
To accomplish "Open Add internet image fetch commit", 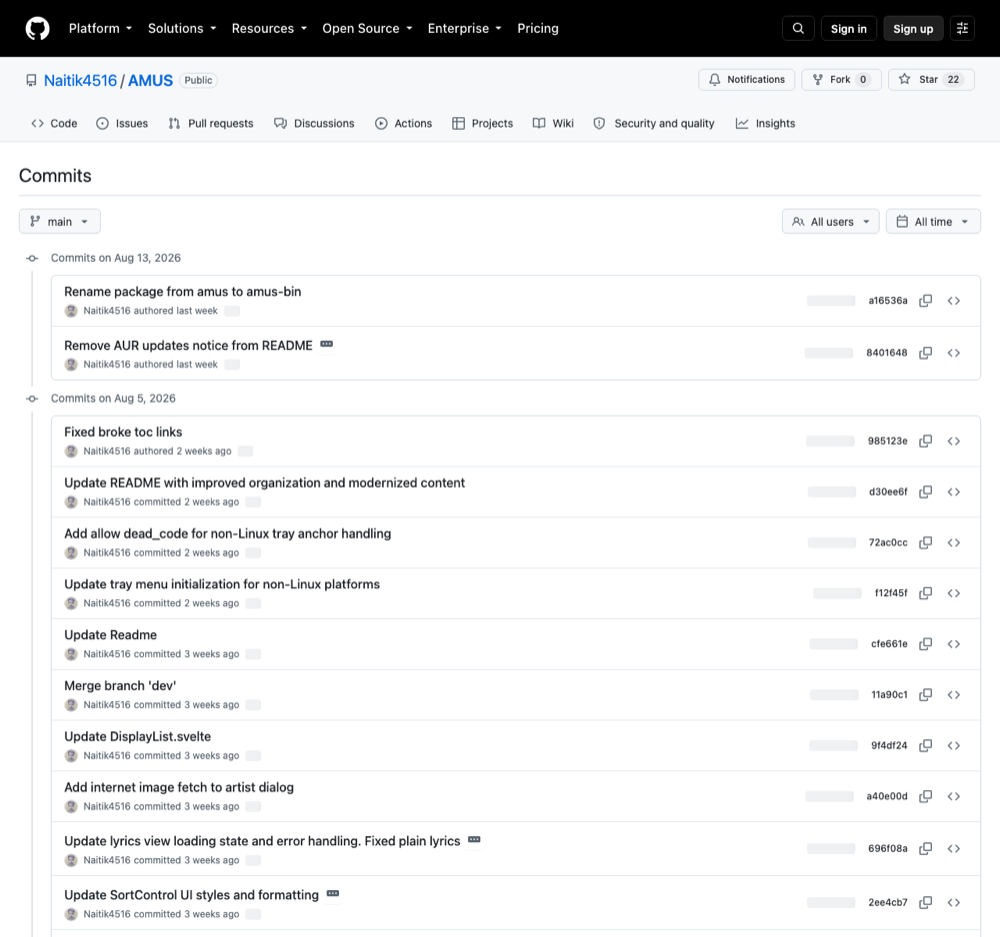I will click(179, 787).
